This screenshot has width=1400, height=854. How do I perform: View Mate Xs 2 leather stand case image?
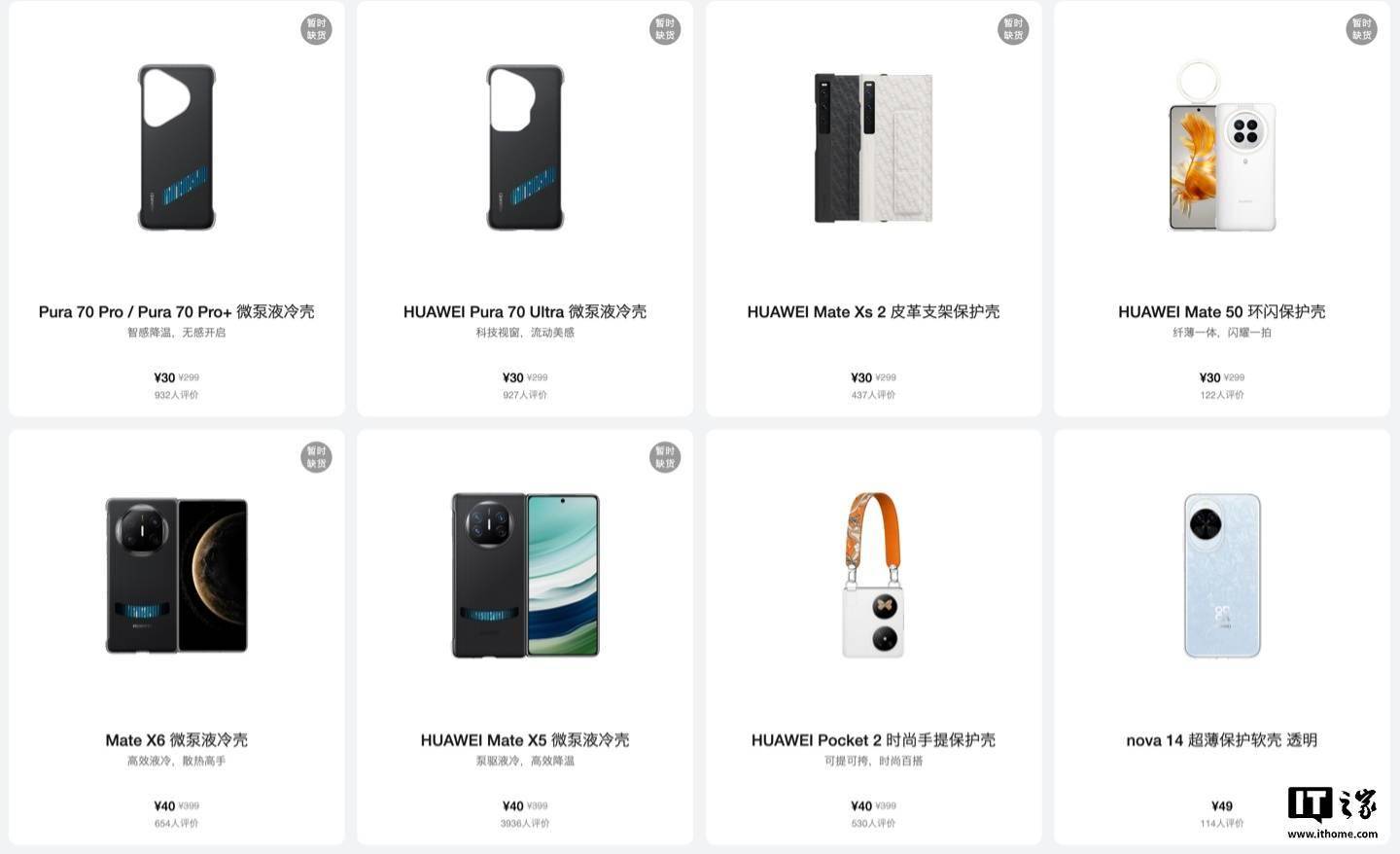pos(874,147)
